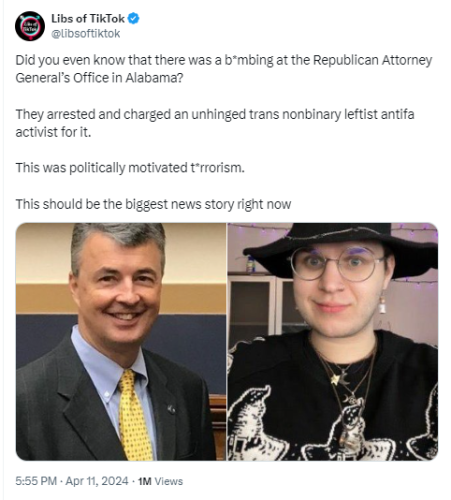Click the black hat in the right photo
Viewport: 451px width, 500px height.
(343, 247)
